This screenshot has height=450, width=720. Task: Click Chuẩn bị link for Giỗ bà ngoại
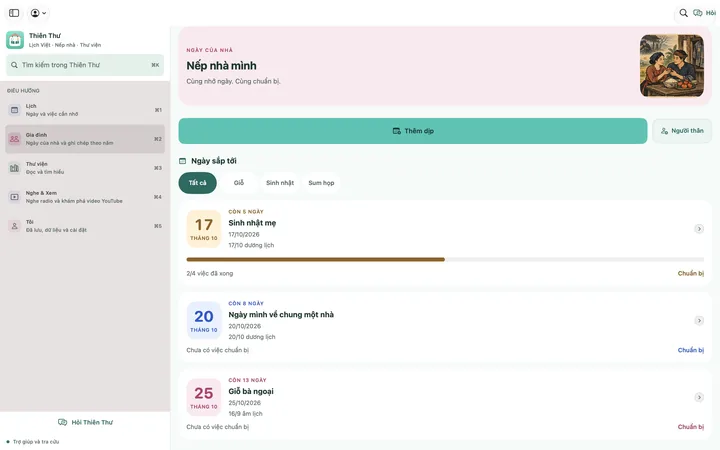pos(691,427)
